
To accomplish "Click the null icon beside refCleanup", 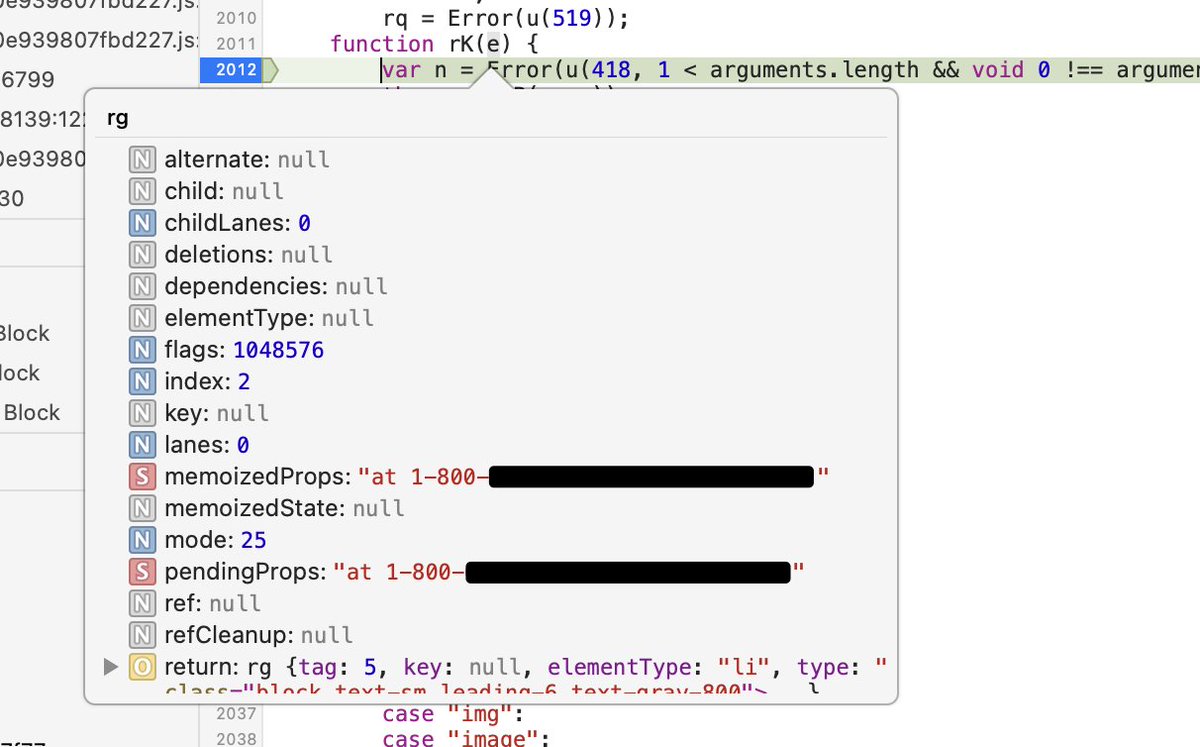I will click(143, 635).
